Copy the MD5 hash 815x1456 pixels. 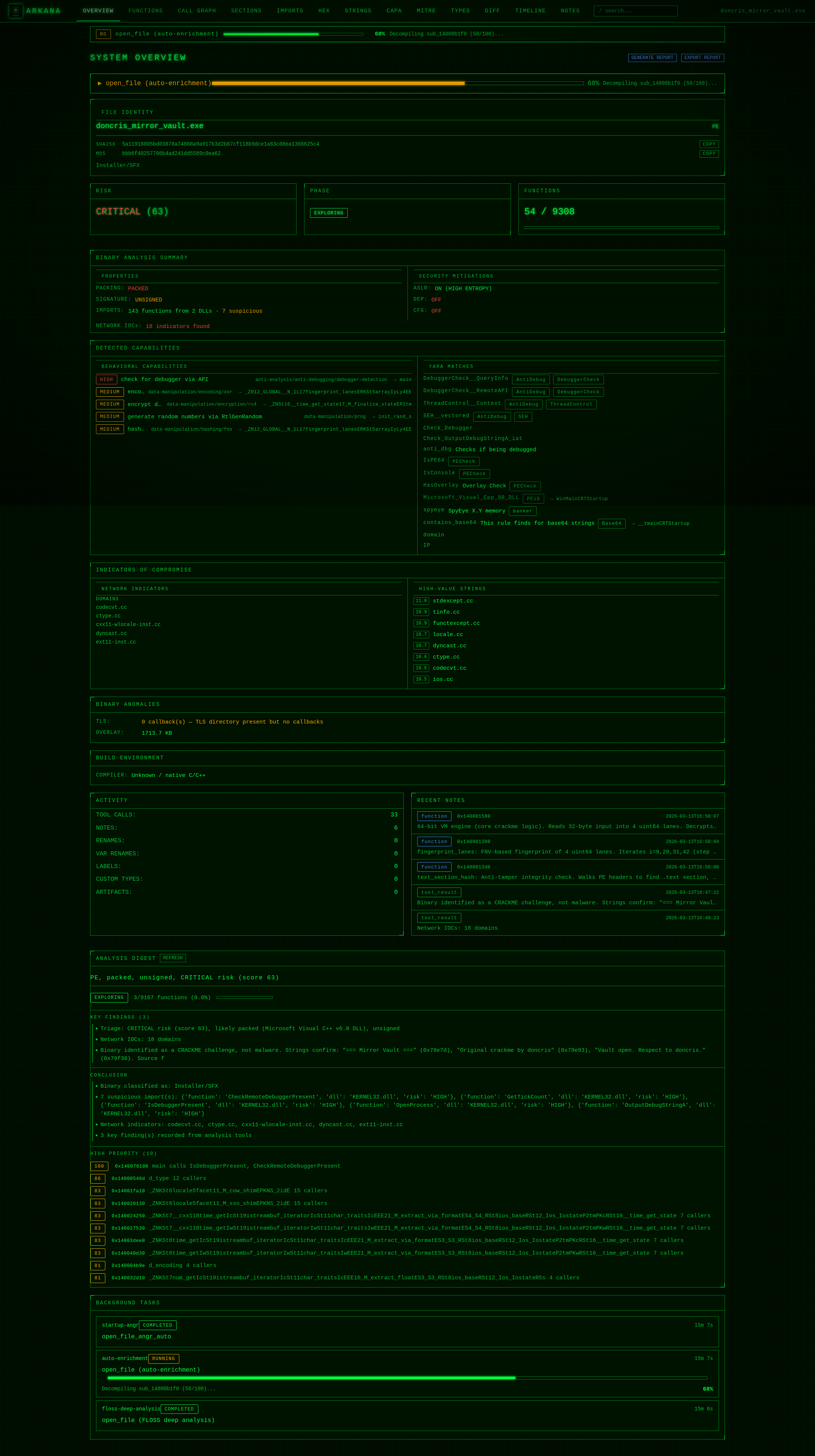point(709,154)
